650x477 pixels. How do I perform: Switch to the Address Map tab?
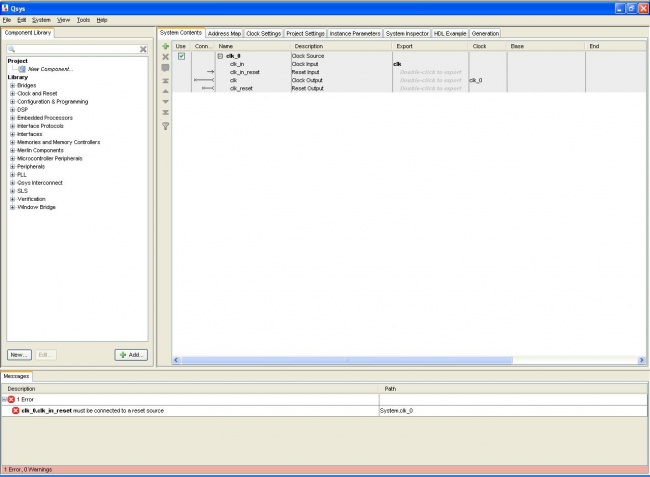[x=224, y=34]
